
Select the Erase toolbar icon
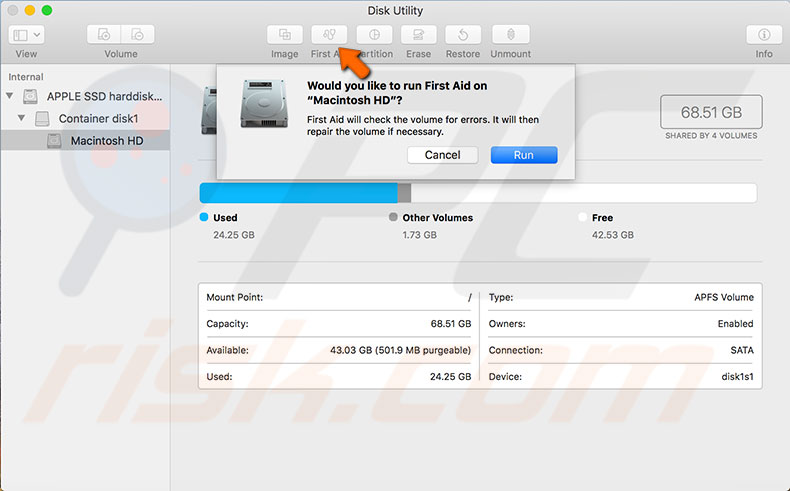[418, 34]
